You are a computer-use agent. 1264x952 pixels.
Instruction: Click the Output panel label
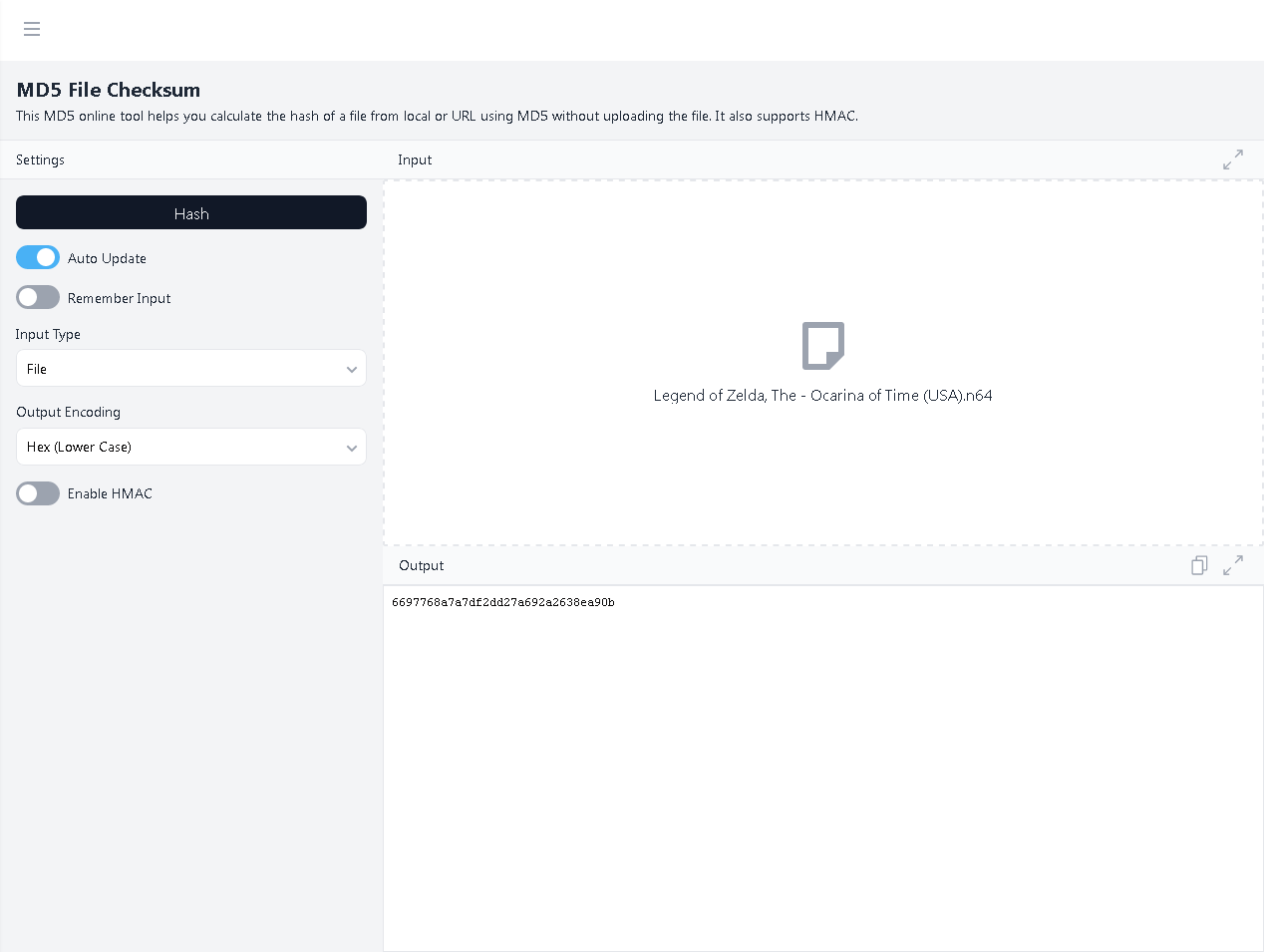(421, 565)
